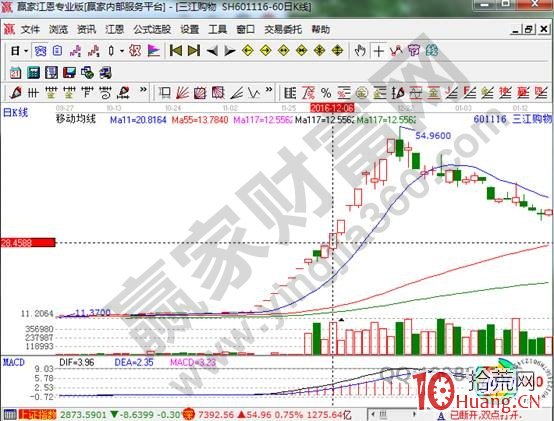Expand the second drawing toolbar overflow chevron
The width and height of the screenshot is (554, 421).
coord(269,90)
